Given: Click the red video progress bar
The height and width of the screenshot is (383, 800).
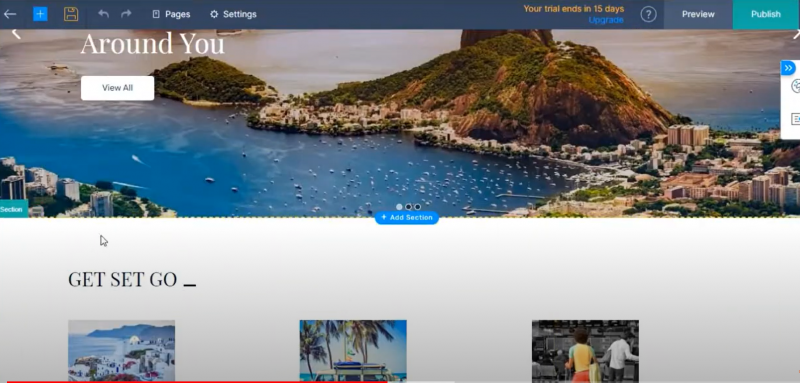Looking at the screenshot, I should click(196, 381).
